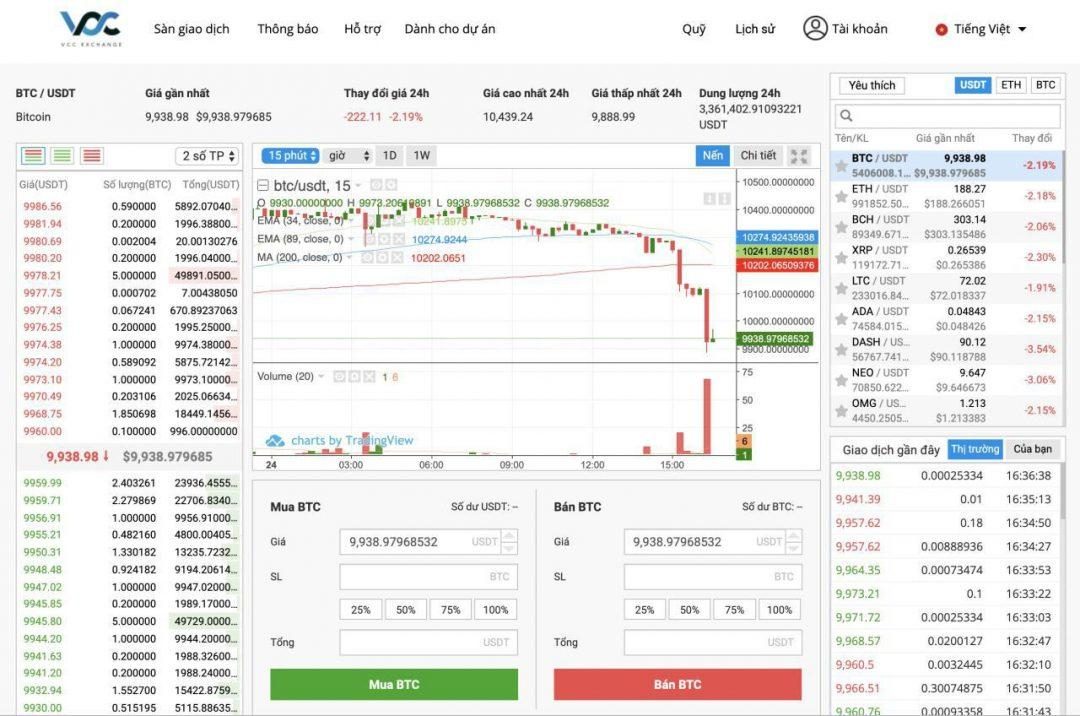Show only sell orders in order book

pyautogui.click(x=92, y=156)
